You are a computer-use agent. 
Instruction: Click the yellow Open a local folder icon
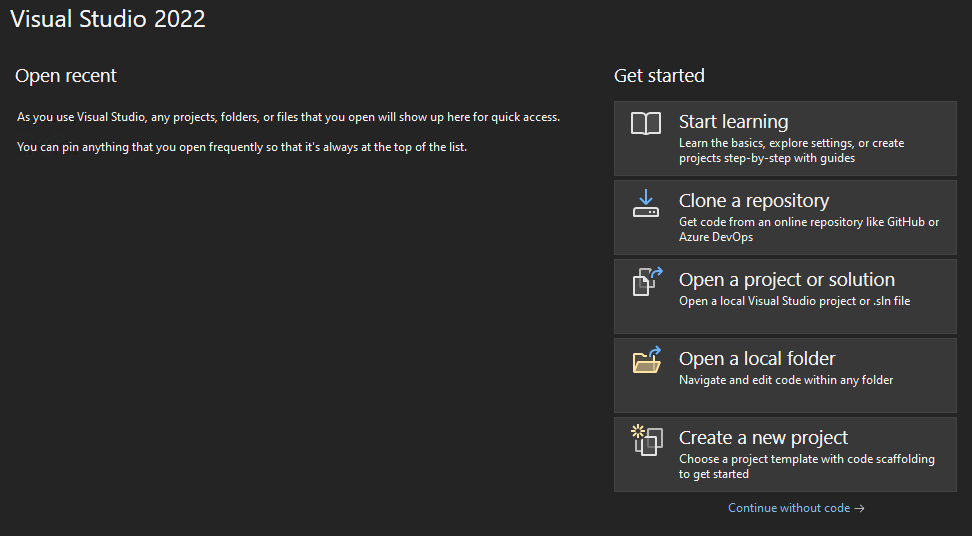pos(647,360)
